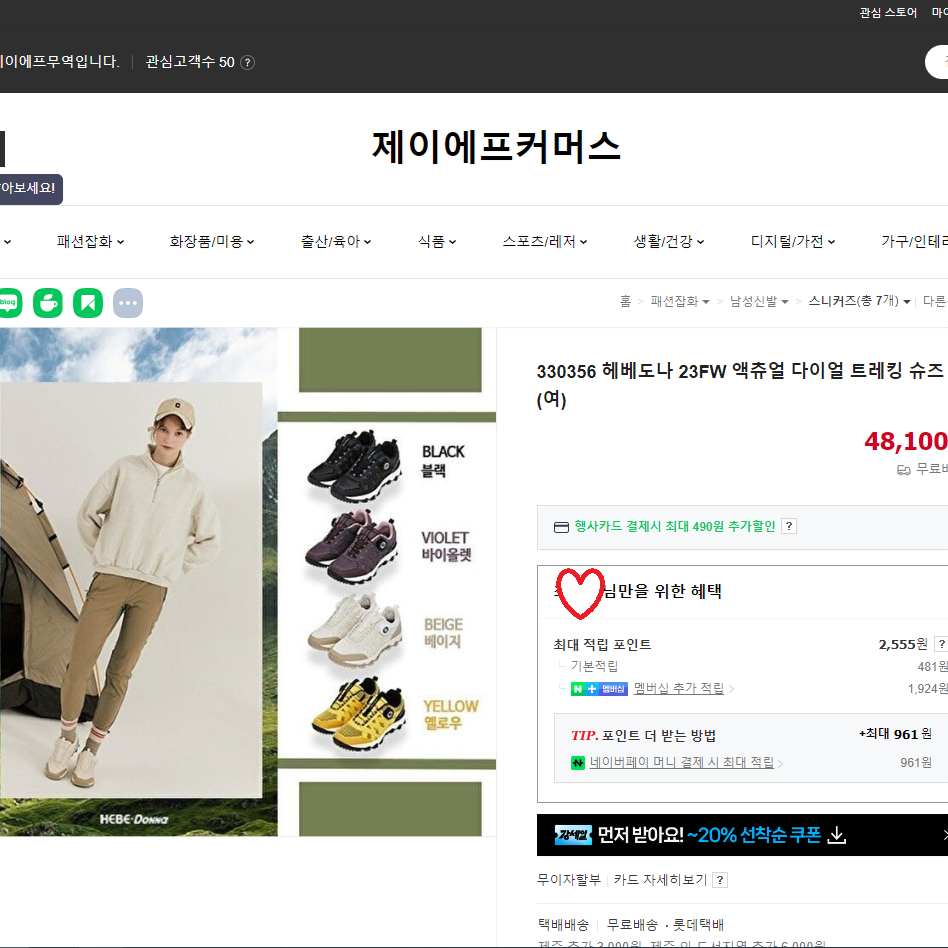Image resolution: width=948 pixels, height=948 pixels.
Task: Click the TIP. 포인트 더 받는 방법 heading
Action: point(643,736)
